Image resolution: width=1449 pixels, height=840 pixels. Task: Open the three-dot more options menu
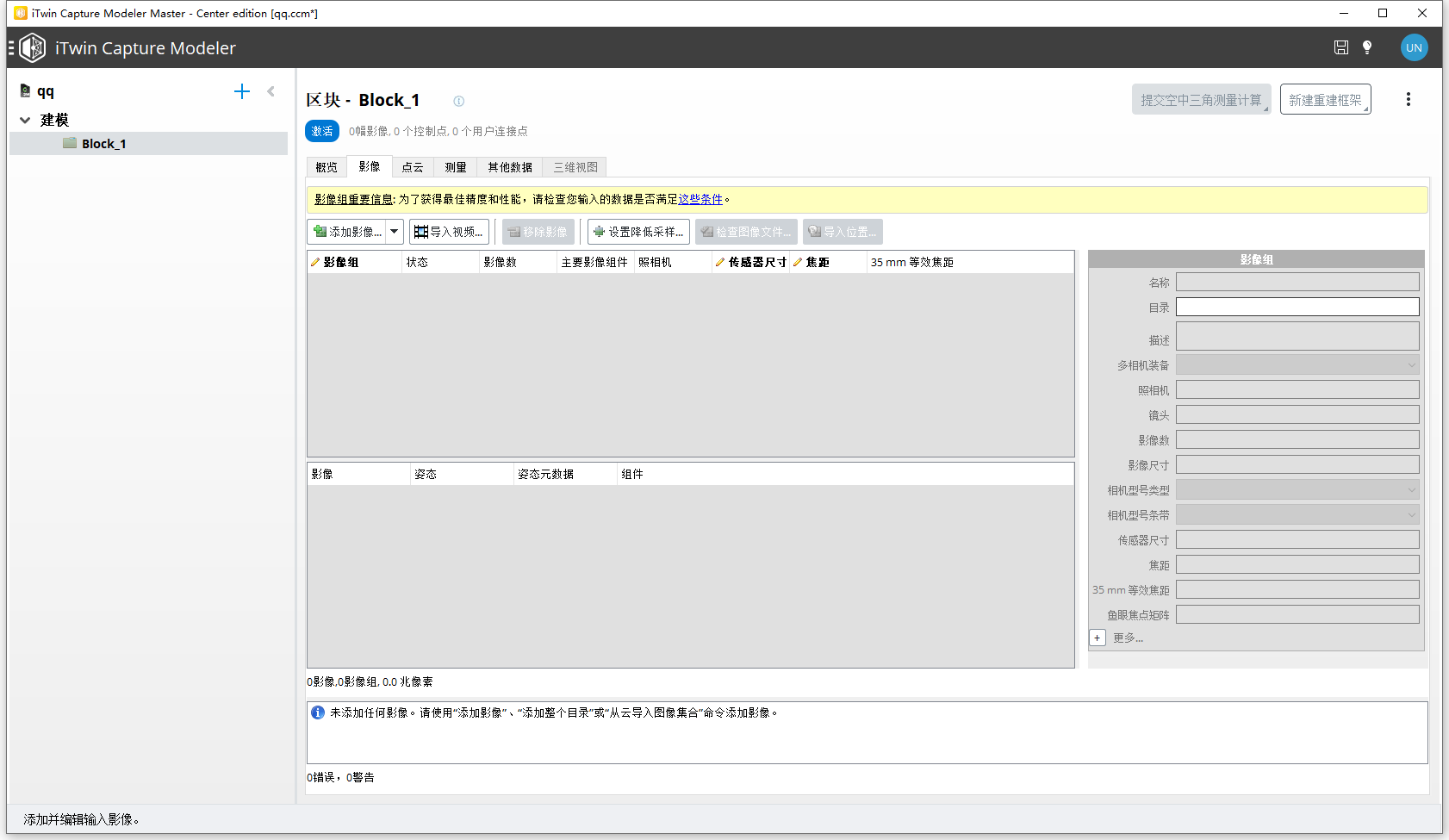(1409, 99)
